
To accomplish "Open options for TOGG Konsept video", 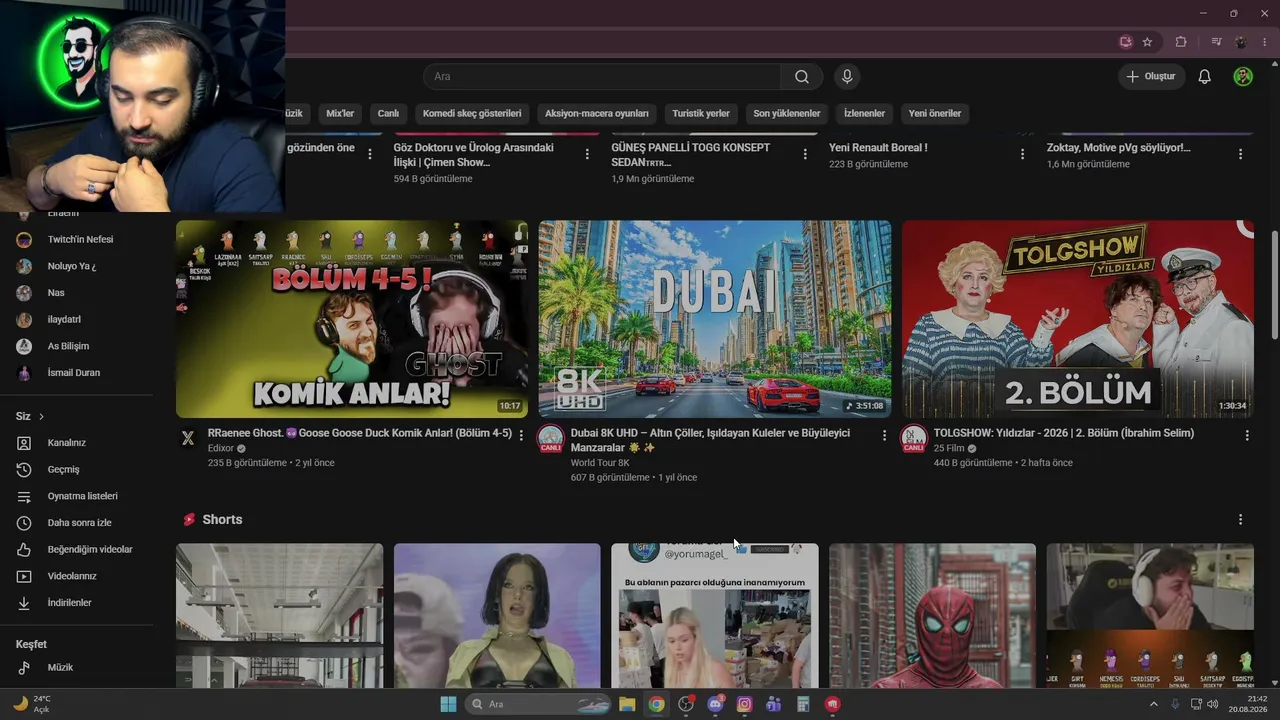I will 805,154.
